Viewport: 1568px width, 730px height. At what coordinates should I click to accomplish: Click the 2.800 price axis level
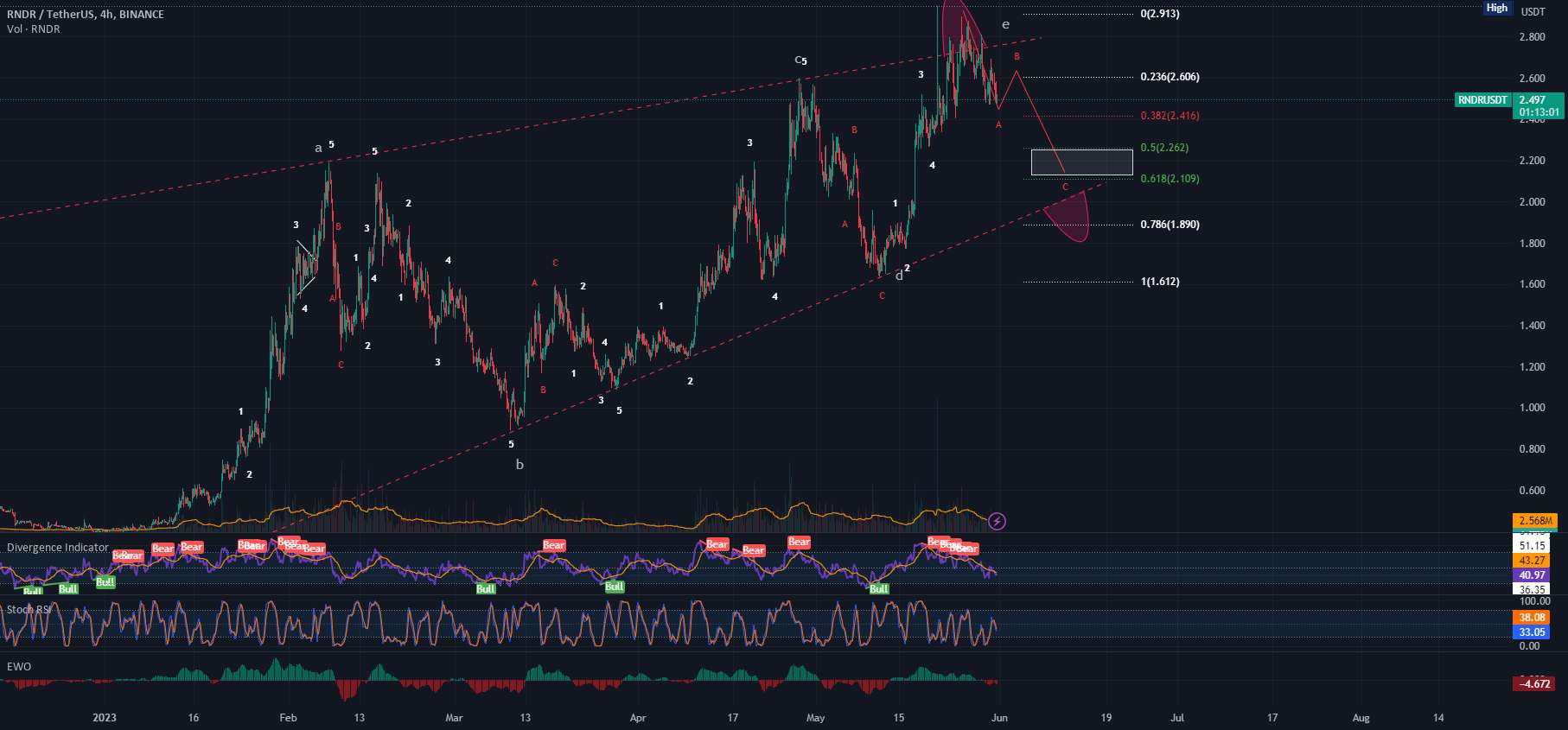[x=1533, y=37]
